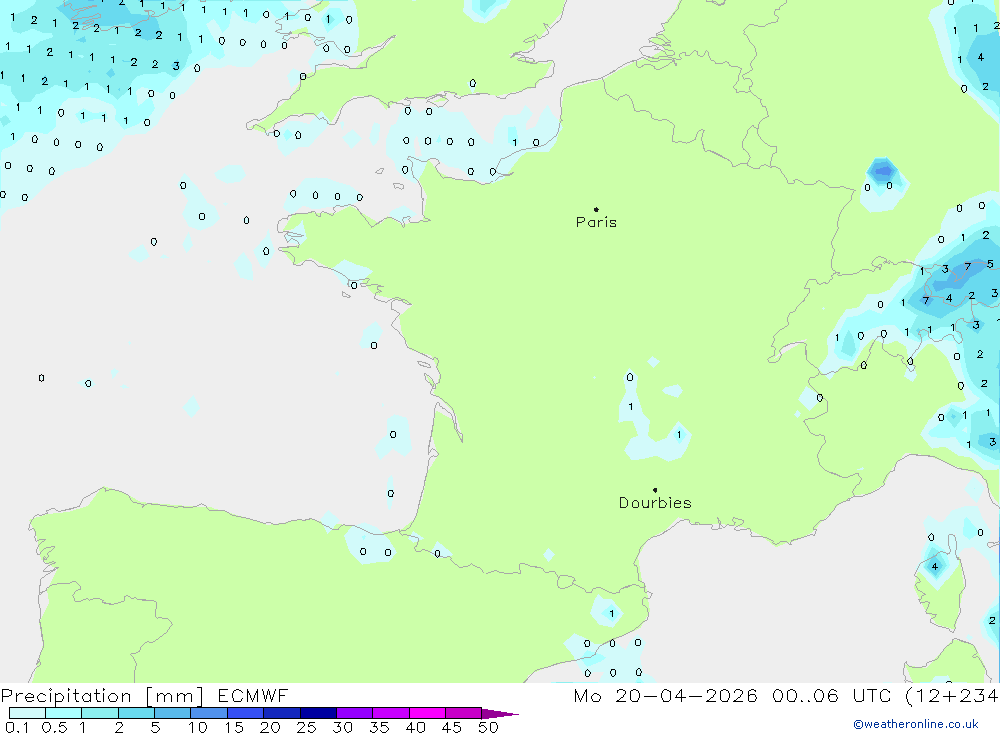Click the '0.5' legend scale label

click(x=54, y=727)
